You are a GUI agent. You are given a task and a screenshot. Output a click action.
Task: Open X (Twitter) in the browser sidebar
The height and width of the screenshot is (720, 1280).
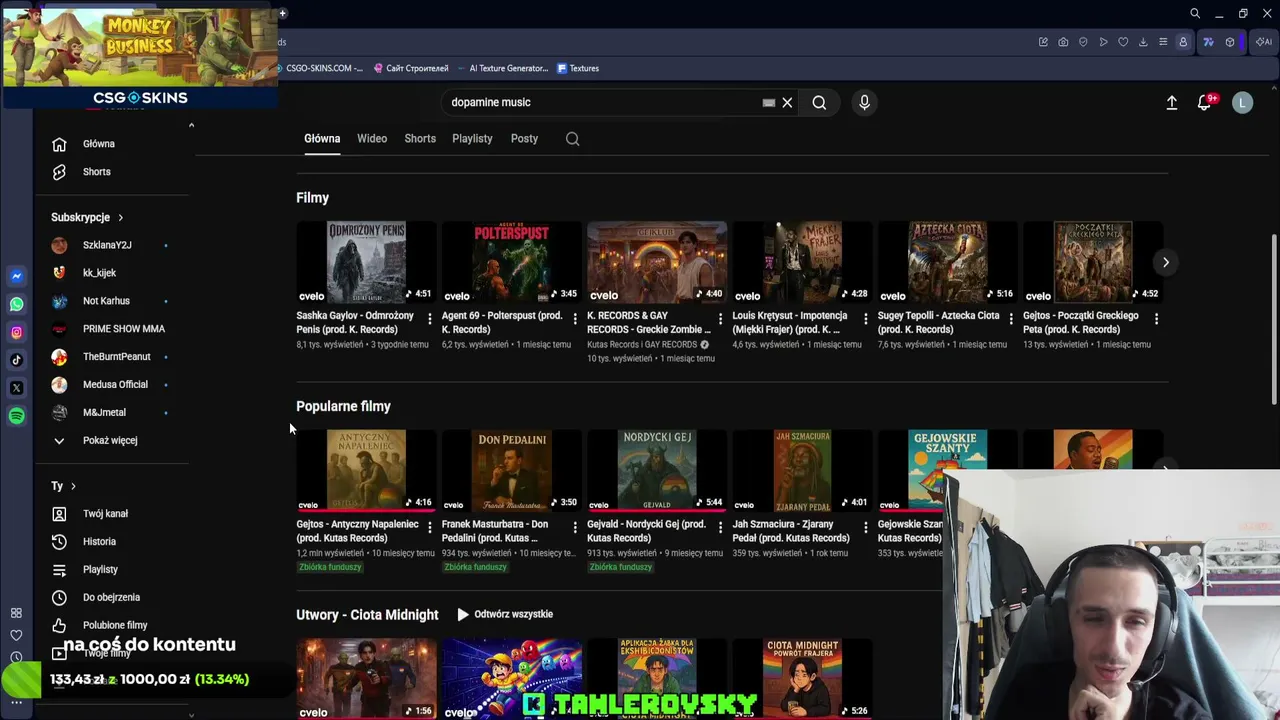point(16,388)
